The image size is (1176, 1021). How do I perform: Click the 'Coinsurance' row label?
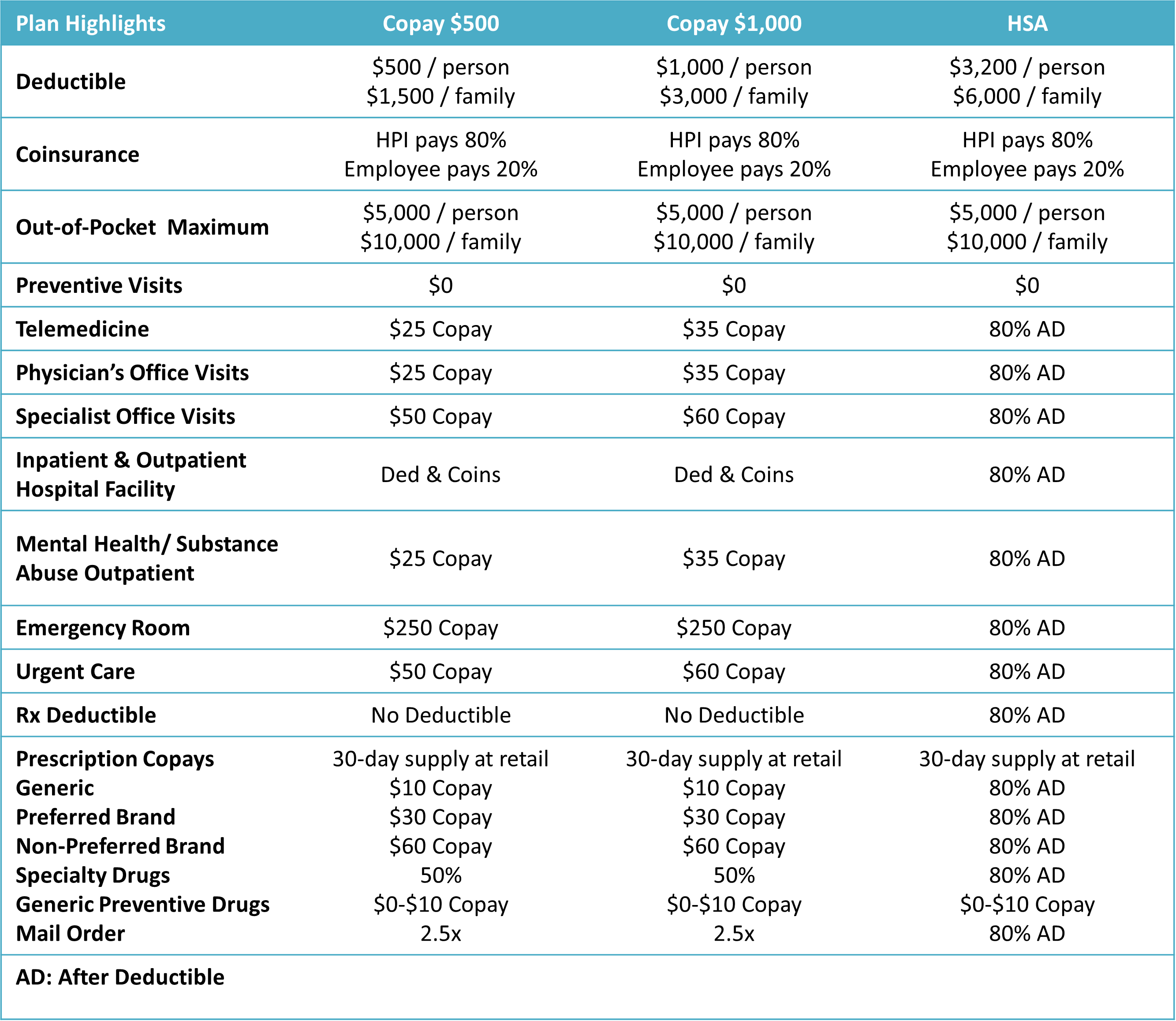(x=78, y=154)
